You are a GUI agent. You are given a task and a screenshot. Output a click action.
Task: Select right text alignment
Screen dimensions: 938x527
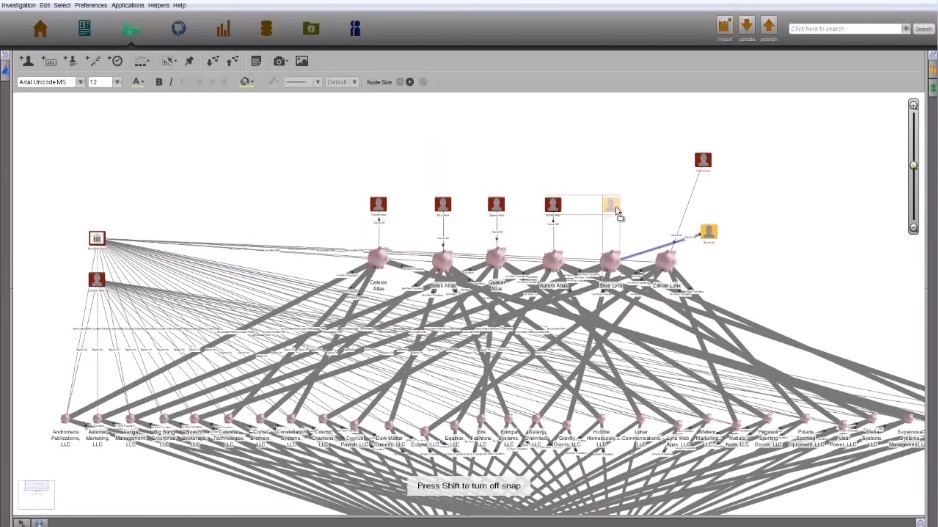tap(224, 82)
